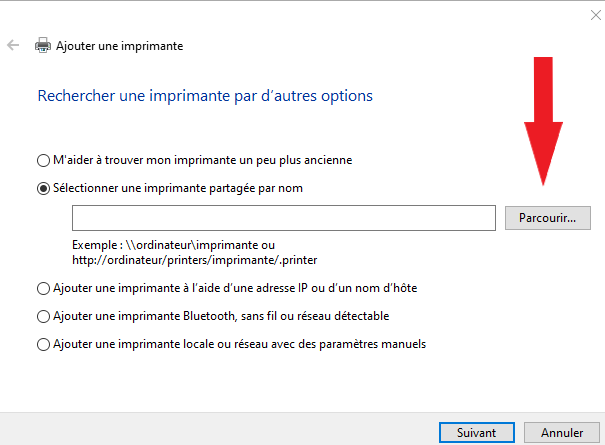Click the printer icon in the title

pos(43,45)
